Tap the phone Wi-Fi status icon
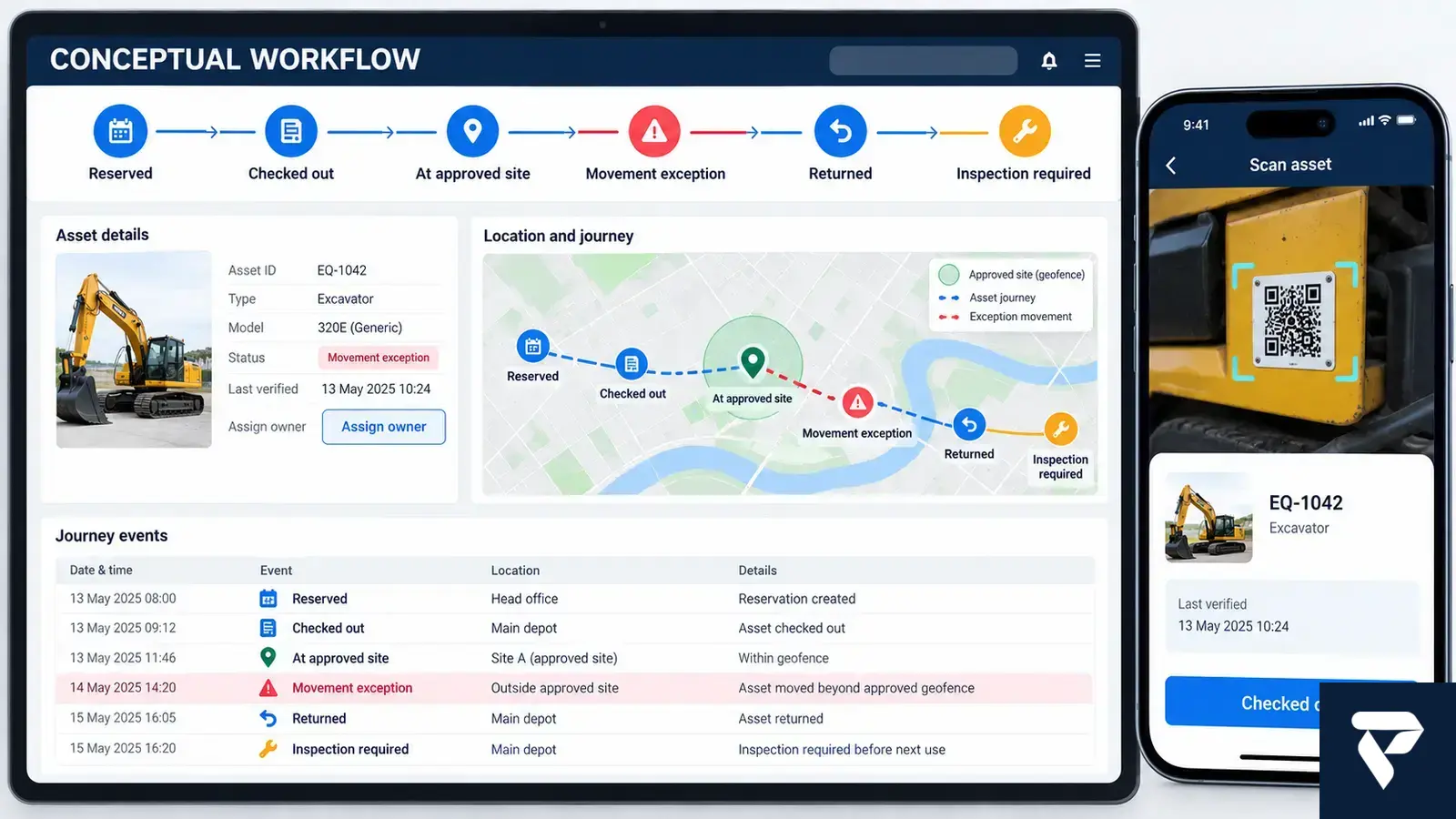The width and height of the screenshot is (1456, 819). pyautogui.click(x=1385, y=120)
